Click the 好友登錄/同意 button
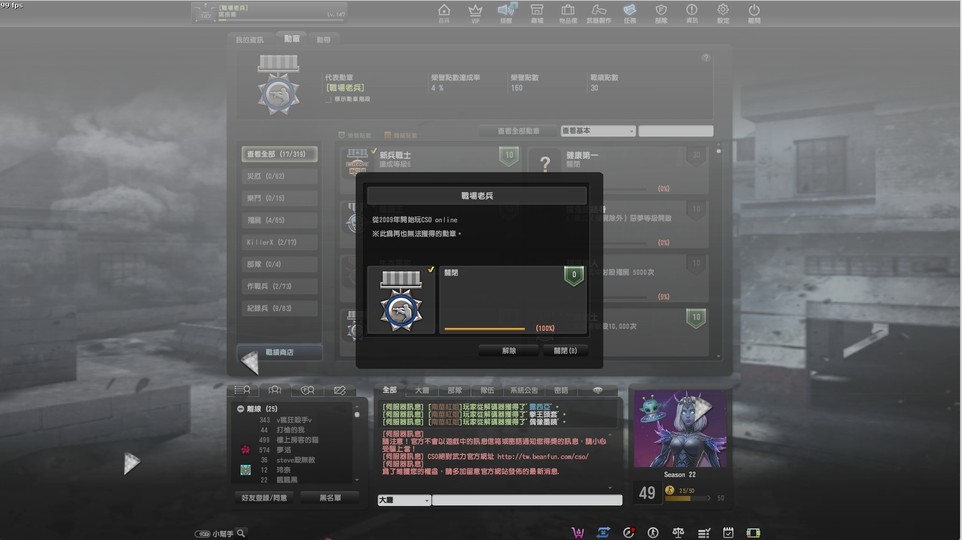This screenshot has width=962, height=540. 264,498
